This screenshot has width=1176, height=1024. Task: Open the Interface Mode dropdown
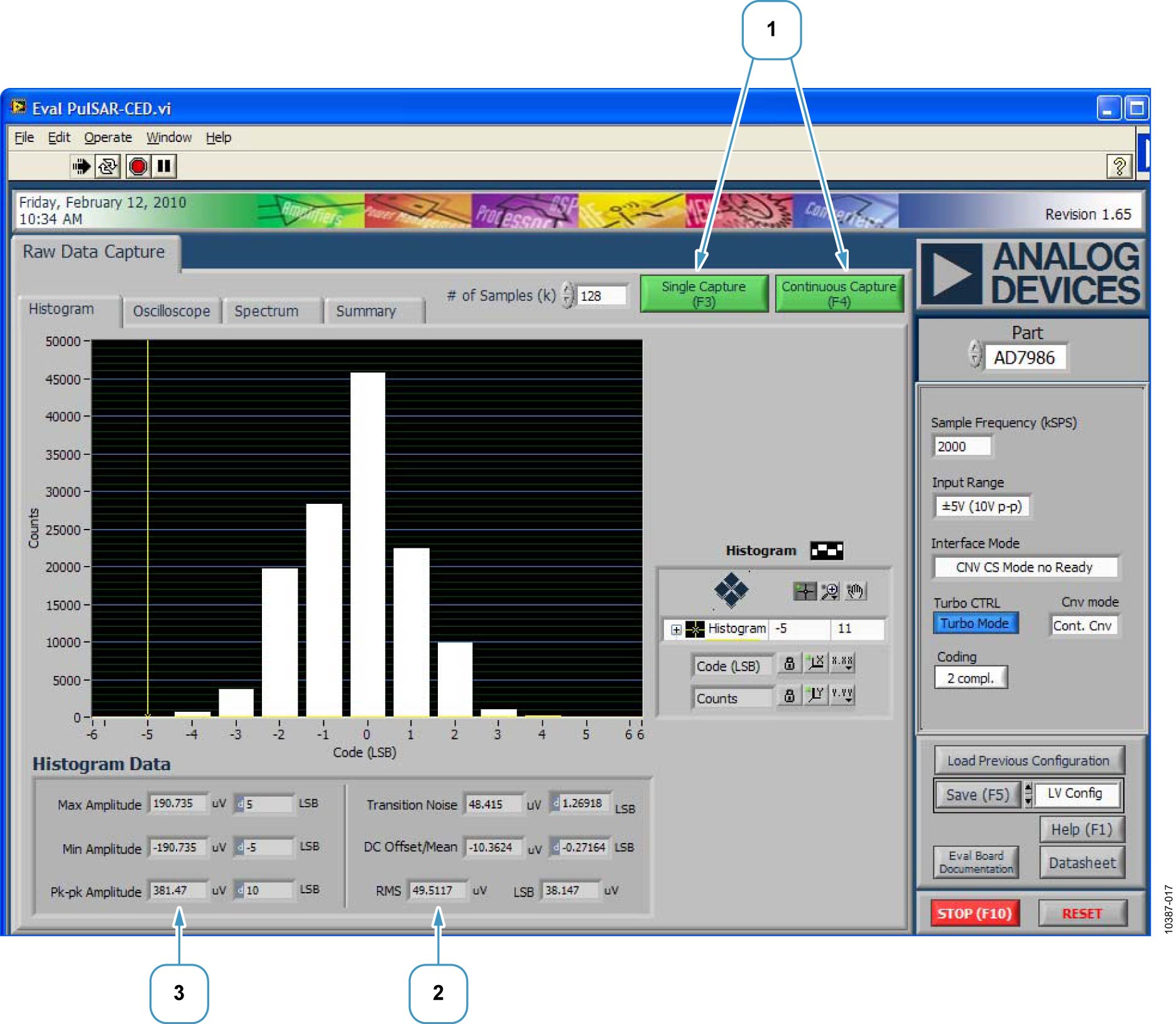click(1025, 567)
